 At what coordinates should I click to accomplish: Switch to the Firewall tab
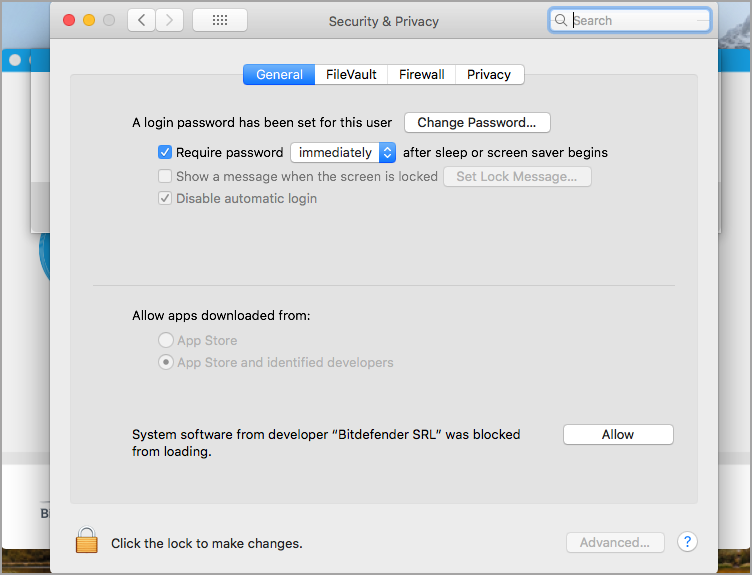pyautogui.click(x=422, y=74)
